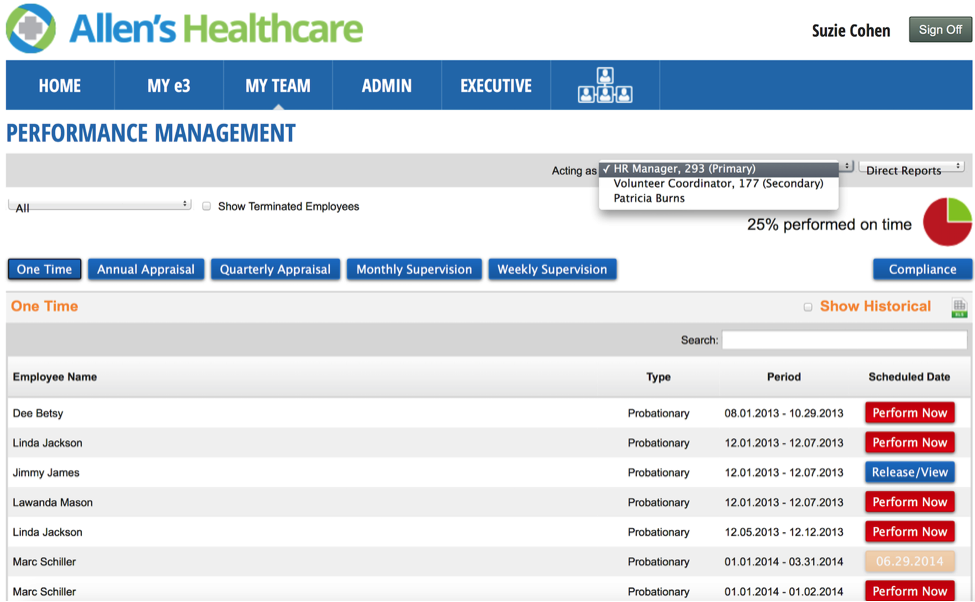
Task: Click Release/View for Jimmy James
Action: click(x=909, y=472)
